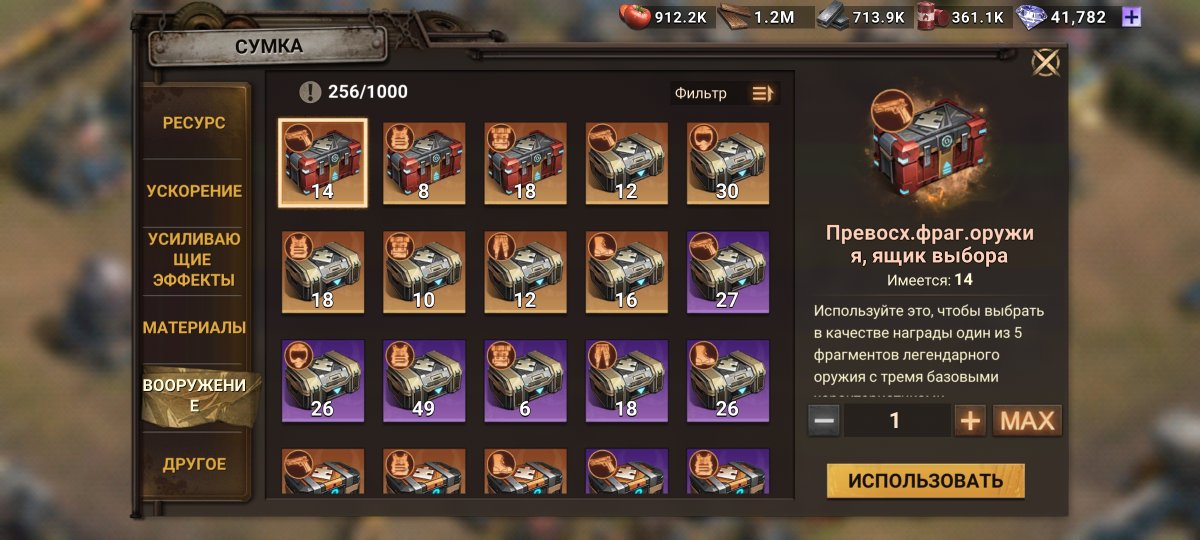The height and width of the screenshot is (540, 1200).
Task: Open the Ресурс tab
Action: point(194,123)
